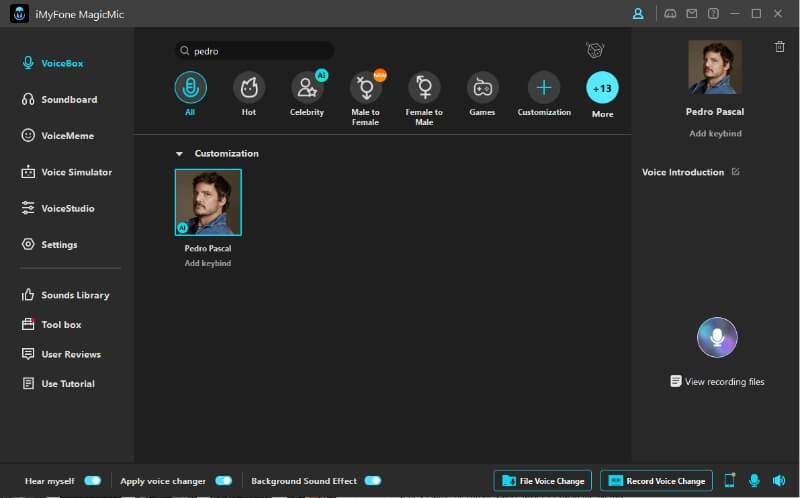The height and width of the screenshot is (498, 800).
Task: Open the help question icon
Action: (x=713, y=14)
